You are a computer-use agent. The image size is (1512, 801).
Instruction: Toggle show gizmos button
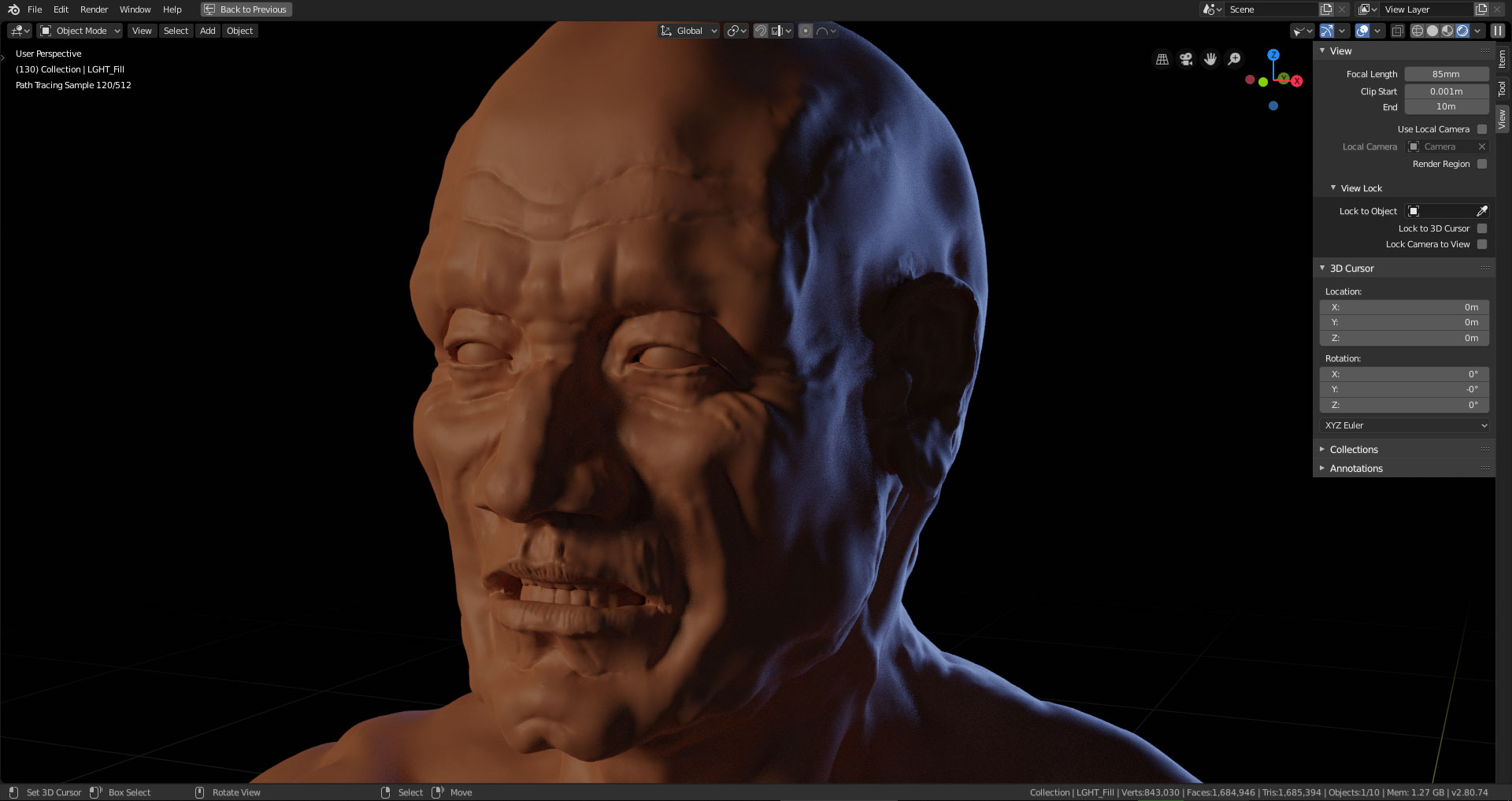[1328, 31]
